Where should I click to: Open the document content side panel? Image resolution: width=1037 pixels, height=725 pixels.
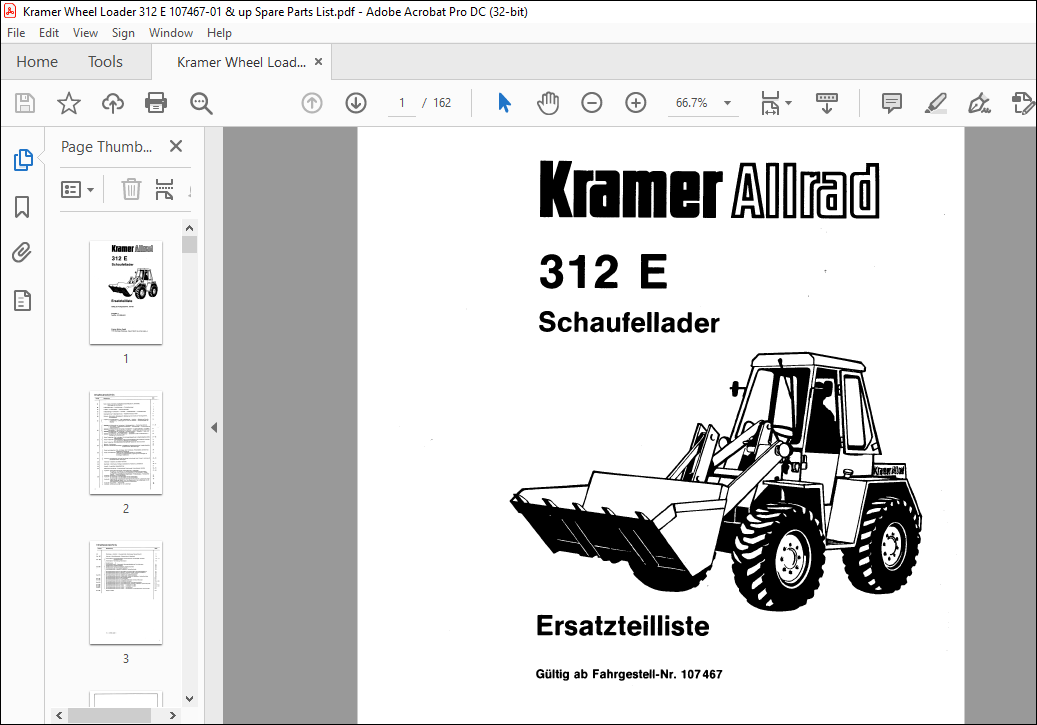pos(22,301)
